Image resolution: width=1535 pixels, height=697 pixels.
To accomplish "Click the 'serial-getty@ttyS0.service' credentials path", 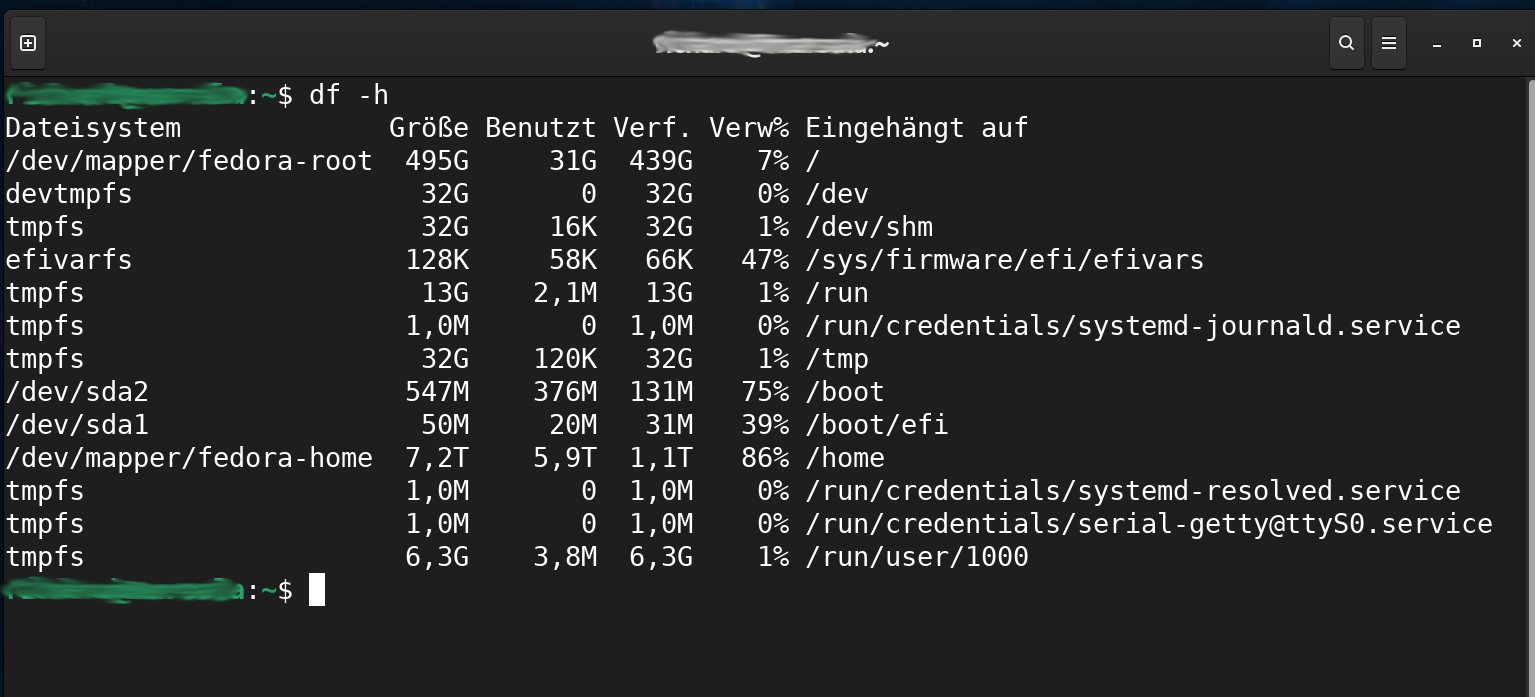I will (x=1148, y=524).
